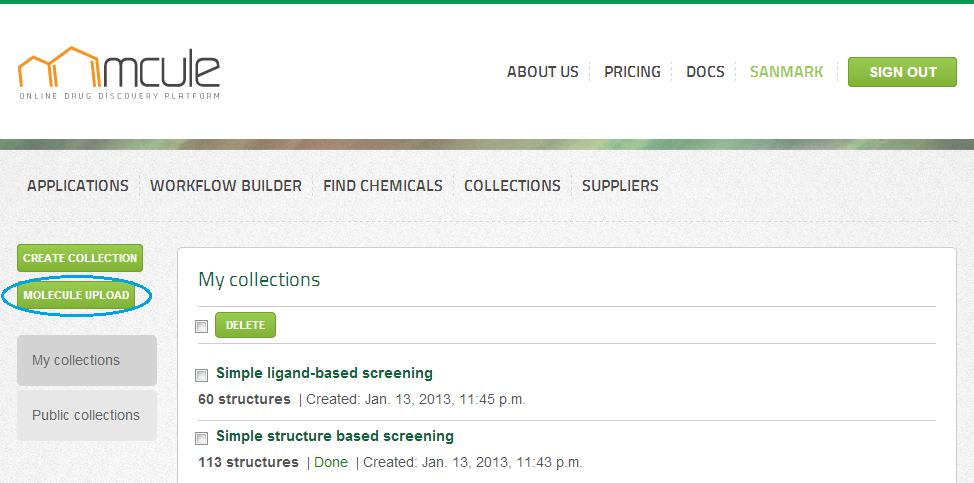Click the mcule logo
The image size is (974, 483).
119,72
